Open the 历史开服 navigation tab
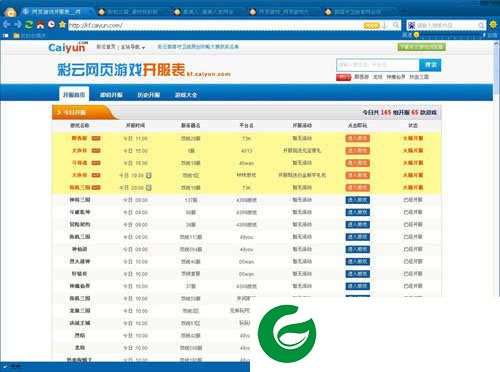The height and width of the screenshot is (372, 500). point(149,95)
